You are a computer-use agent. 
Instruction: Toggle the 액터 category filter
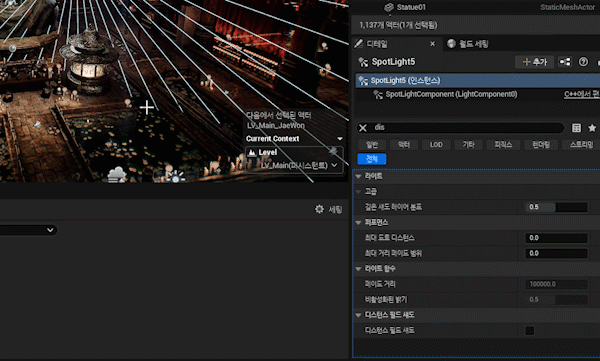point(404,144)
